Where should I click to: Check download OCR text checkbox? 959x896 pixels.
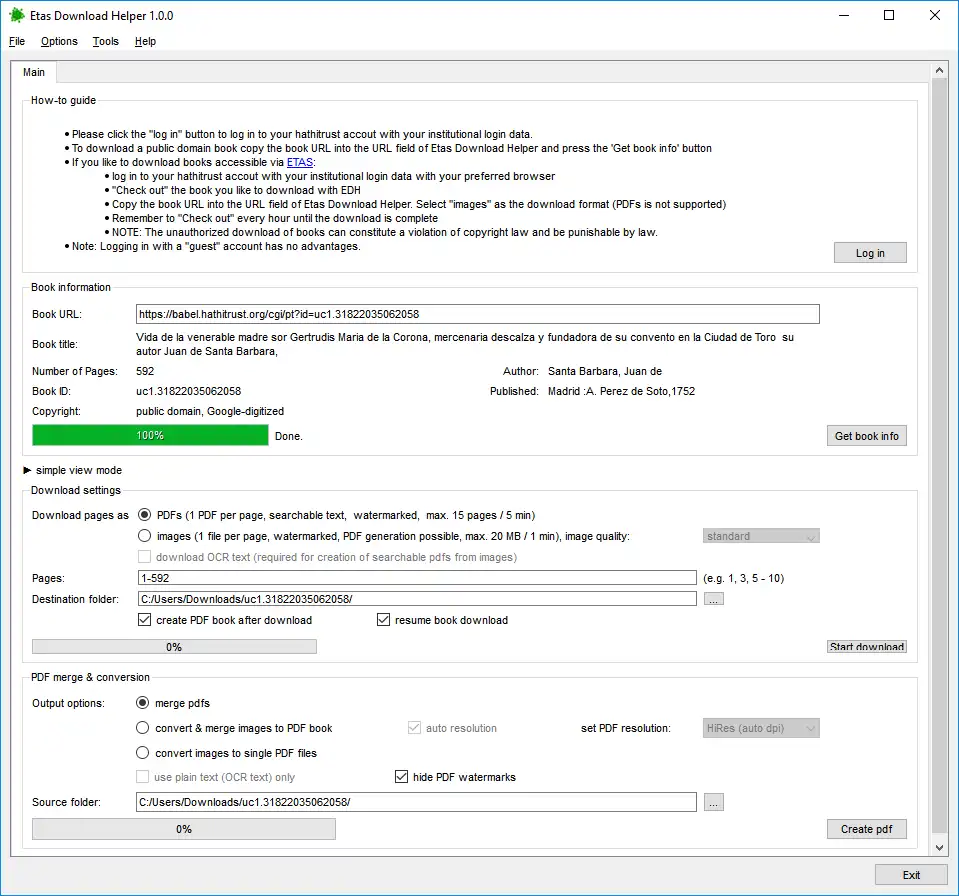[144, 557]
